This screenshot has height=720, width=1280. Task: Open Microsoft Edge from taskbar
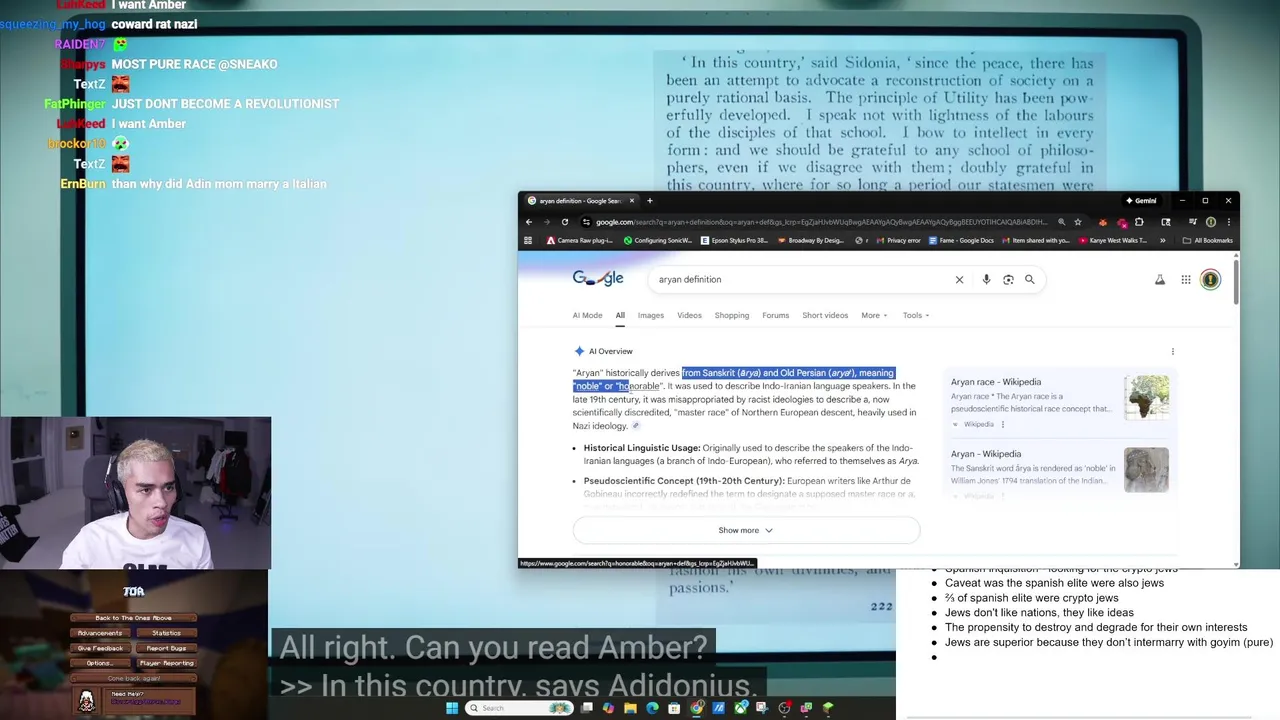[x=653, y=708]
